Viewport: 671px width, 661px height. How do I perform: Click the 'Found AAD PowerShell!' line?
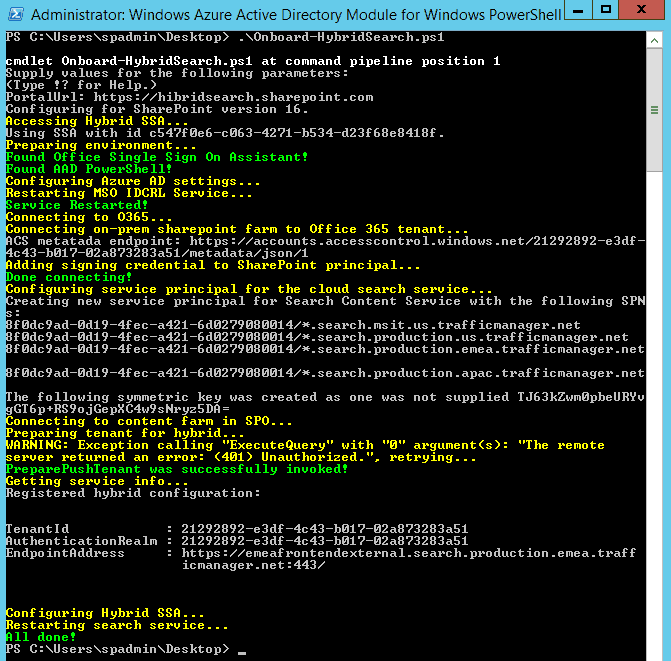[89, 169]
